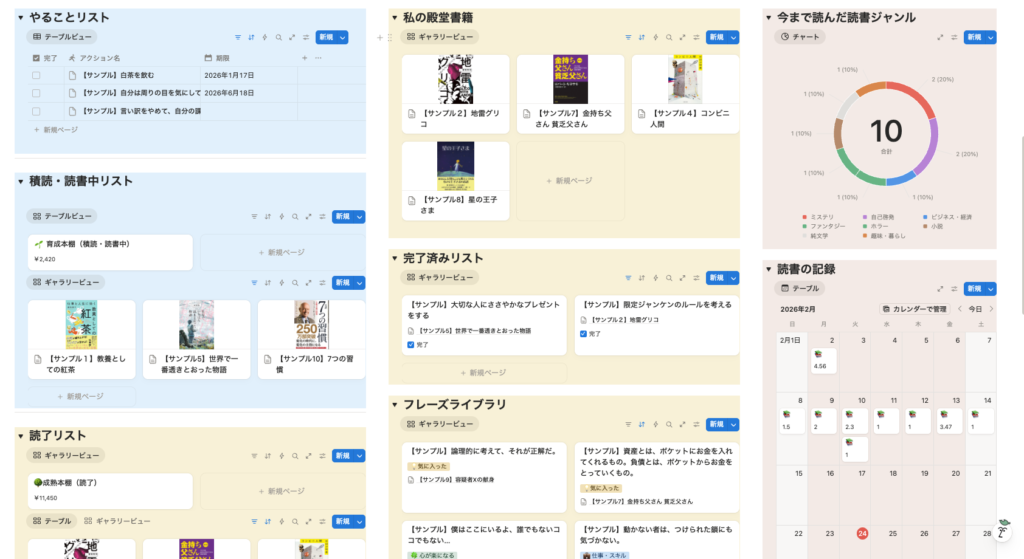Open search in 完了済みリスト database

(667, 277)
